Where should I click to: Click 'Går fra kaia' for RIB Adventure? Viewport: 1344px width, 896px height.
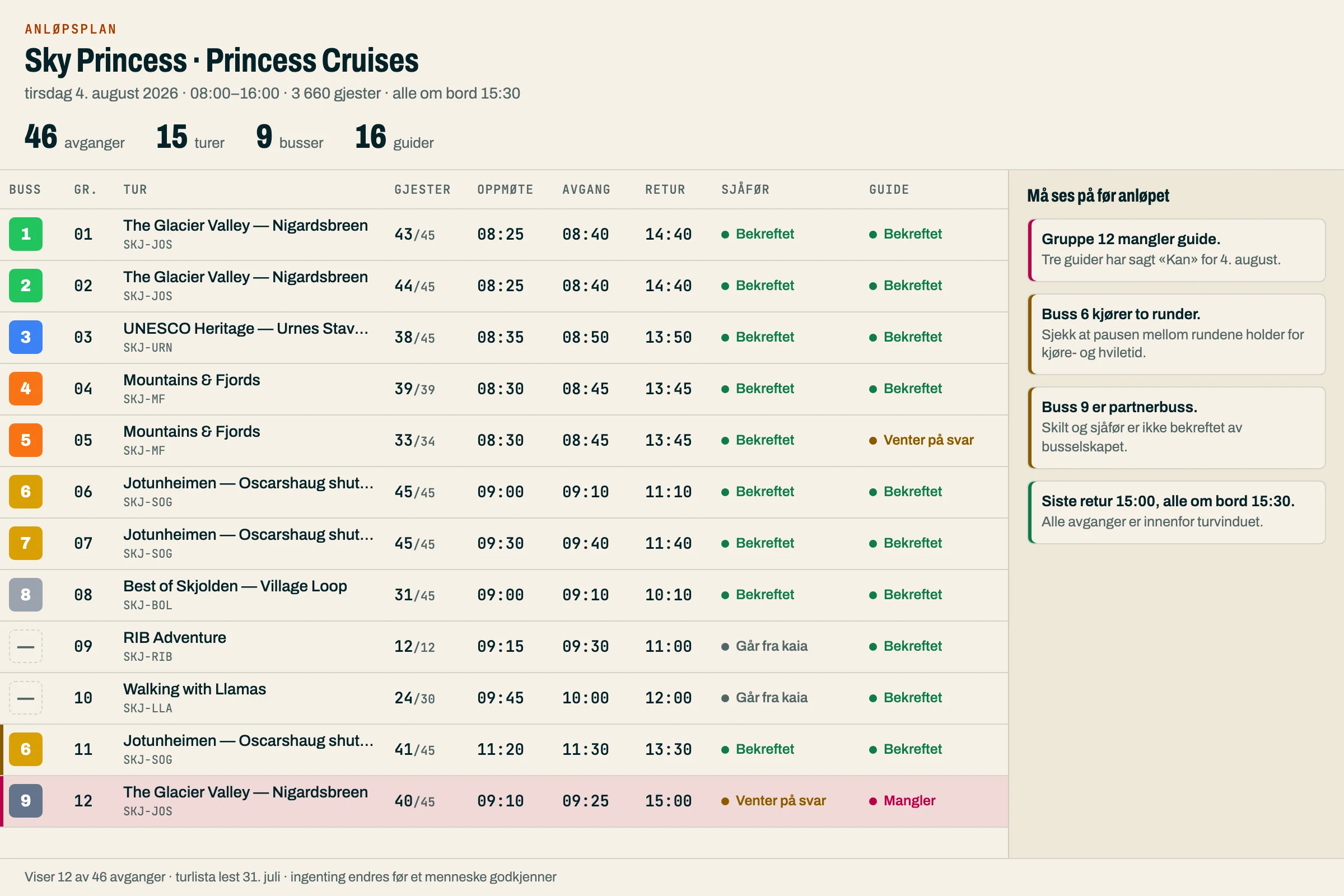click(764, 646)
